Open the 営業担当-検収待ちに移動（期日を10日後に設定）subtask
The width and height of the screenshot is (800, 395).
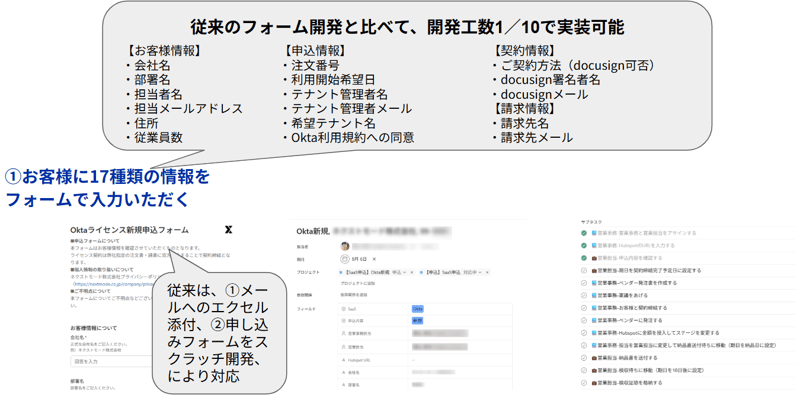click(x=650, y=371)
